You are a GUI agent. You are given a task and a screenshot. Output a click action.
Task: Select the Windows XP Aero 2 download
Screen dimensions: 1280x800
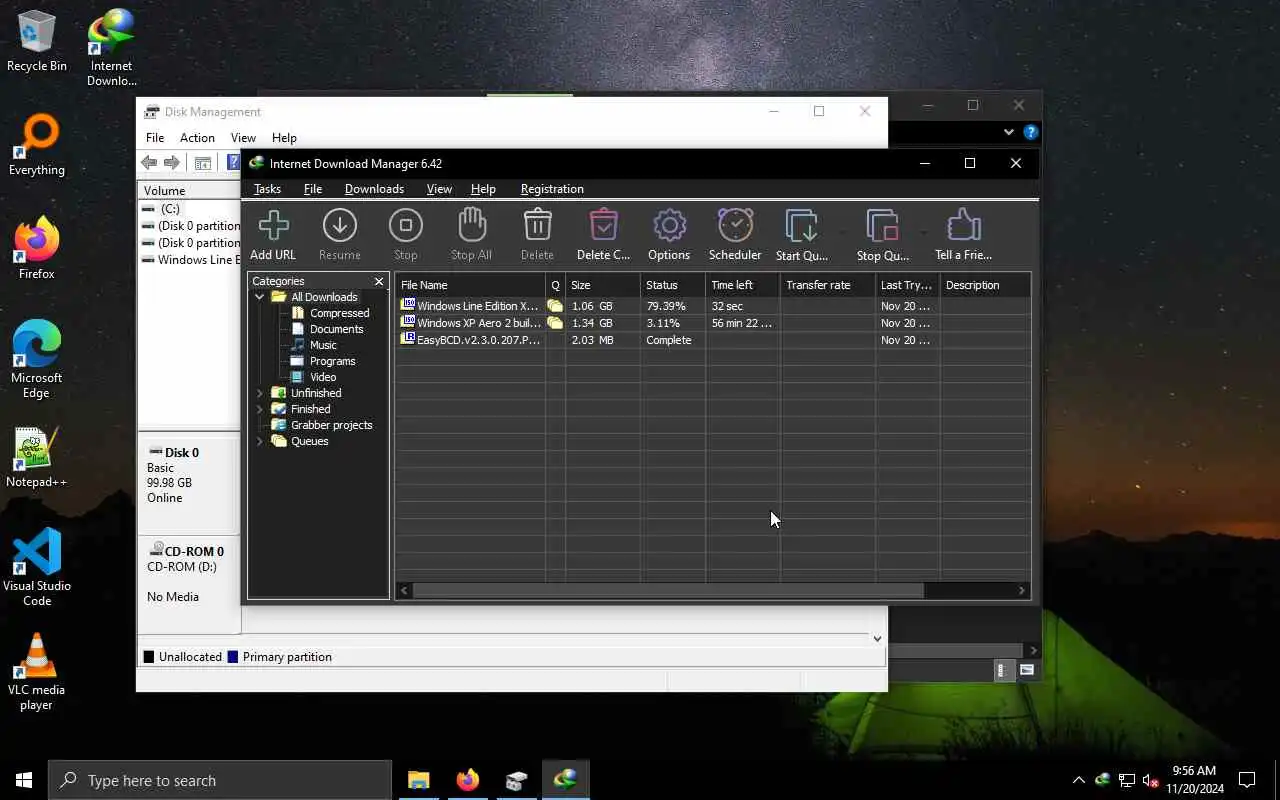[713, 323]
